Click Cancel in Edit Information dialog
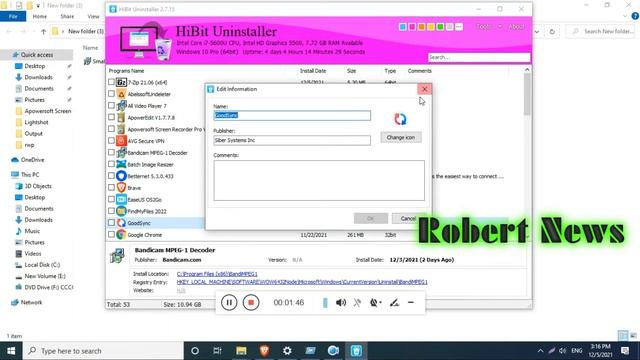Screen dimensions: 640x360 click(408, 218)
